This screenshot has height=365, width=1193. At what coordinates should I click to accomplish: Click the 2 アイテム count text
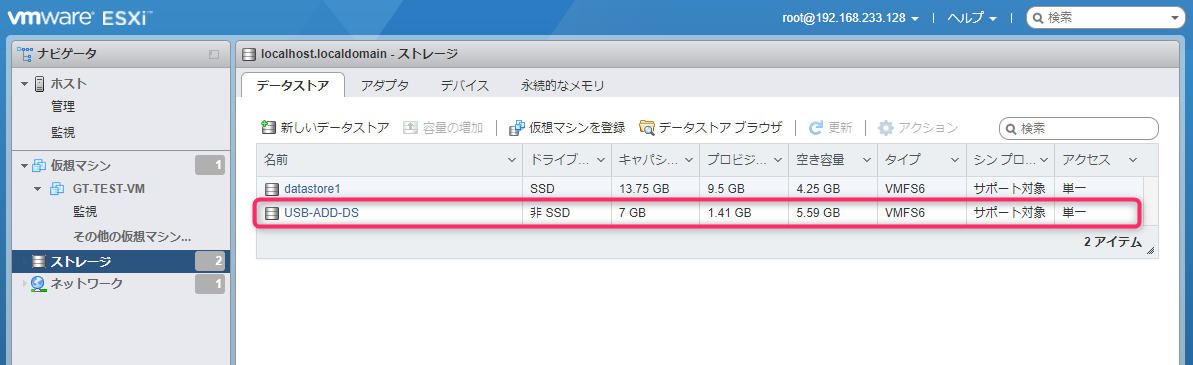coord(1112,243)
